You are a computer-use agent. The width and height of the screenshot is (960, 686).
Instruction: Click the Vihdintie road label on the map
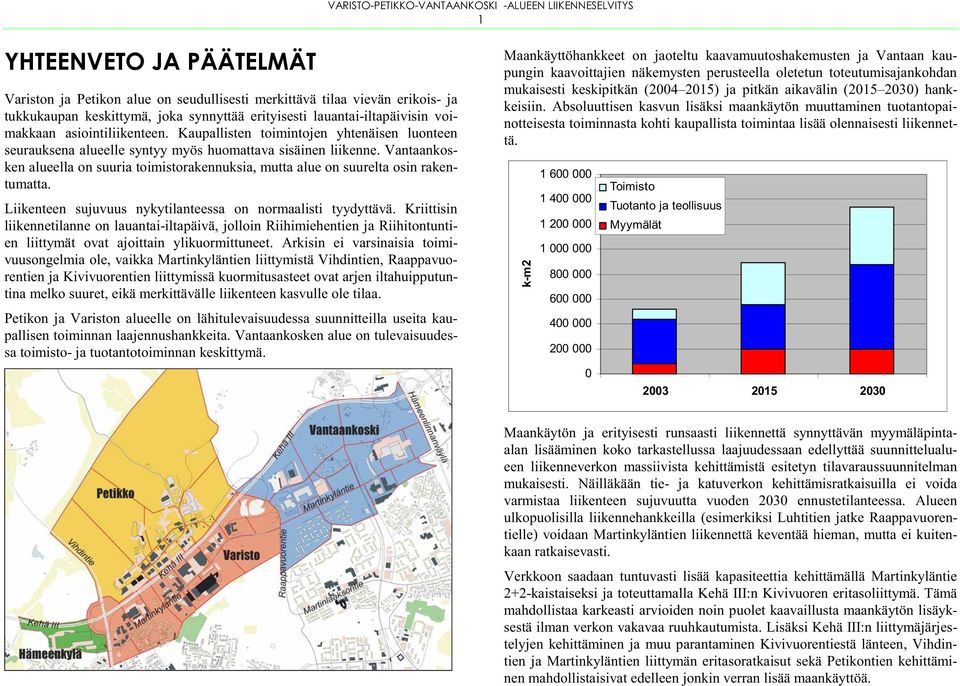click(81, 551)
